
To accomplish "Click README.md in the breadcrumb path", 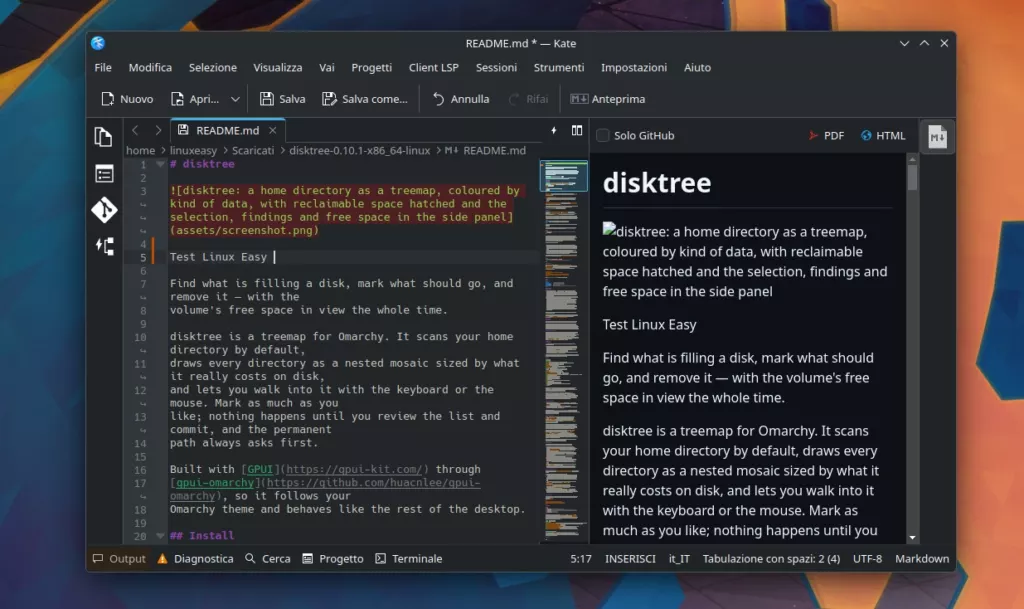I will [x=485, y=151].
